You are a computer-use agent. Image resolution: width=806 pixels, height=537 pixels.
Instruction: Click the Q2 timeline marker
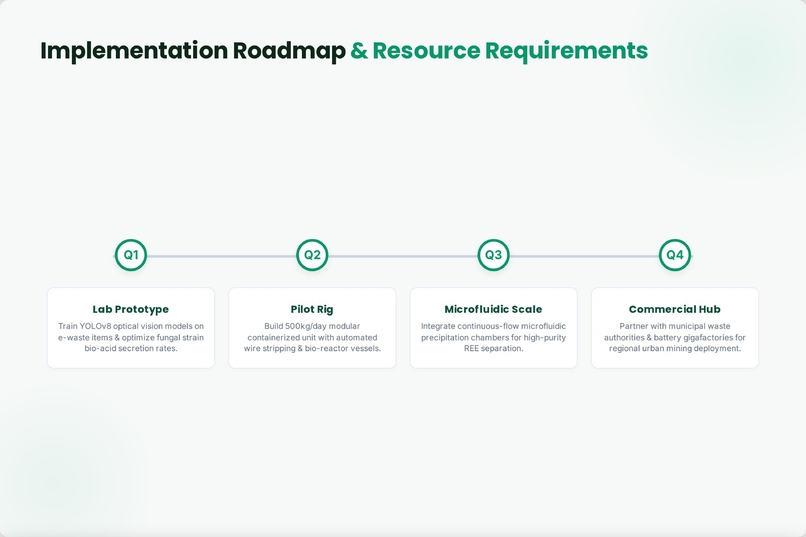tap(312, 255)
